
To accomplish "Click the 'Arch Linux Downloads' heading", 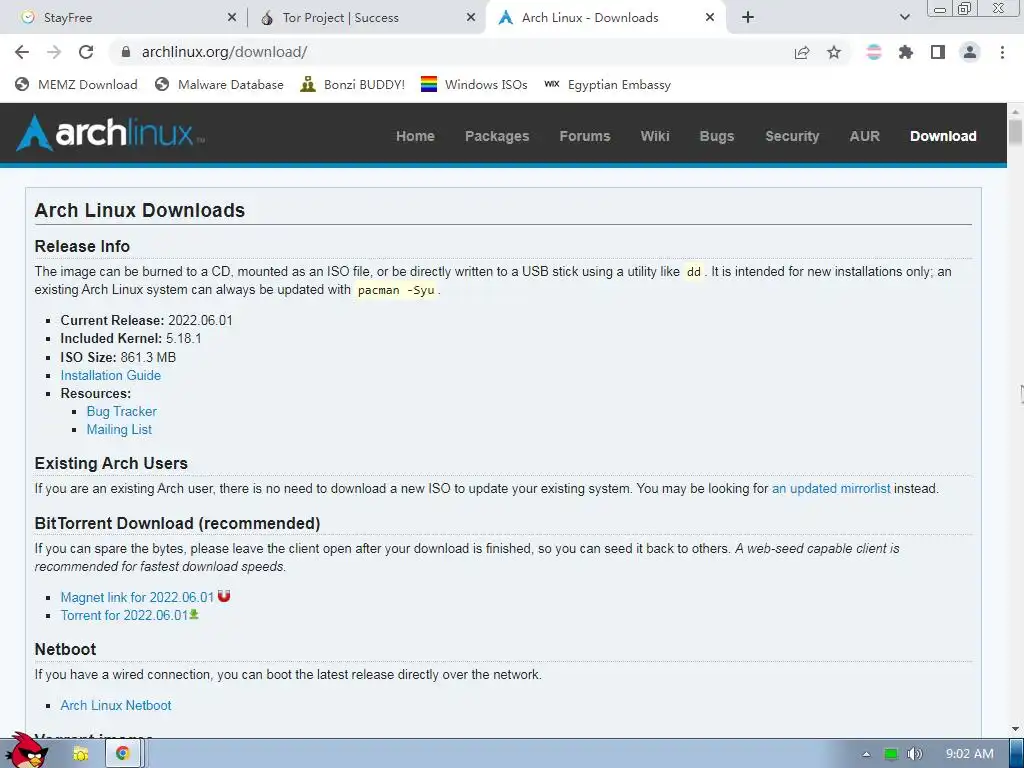I will tap(140, 210).
